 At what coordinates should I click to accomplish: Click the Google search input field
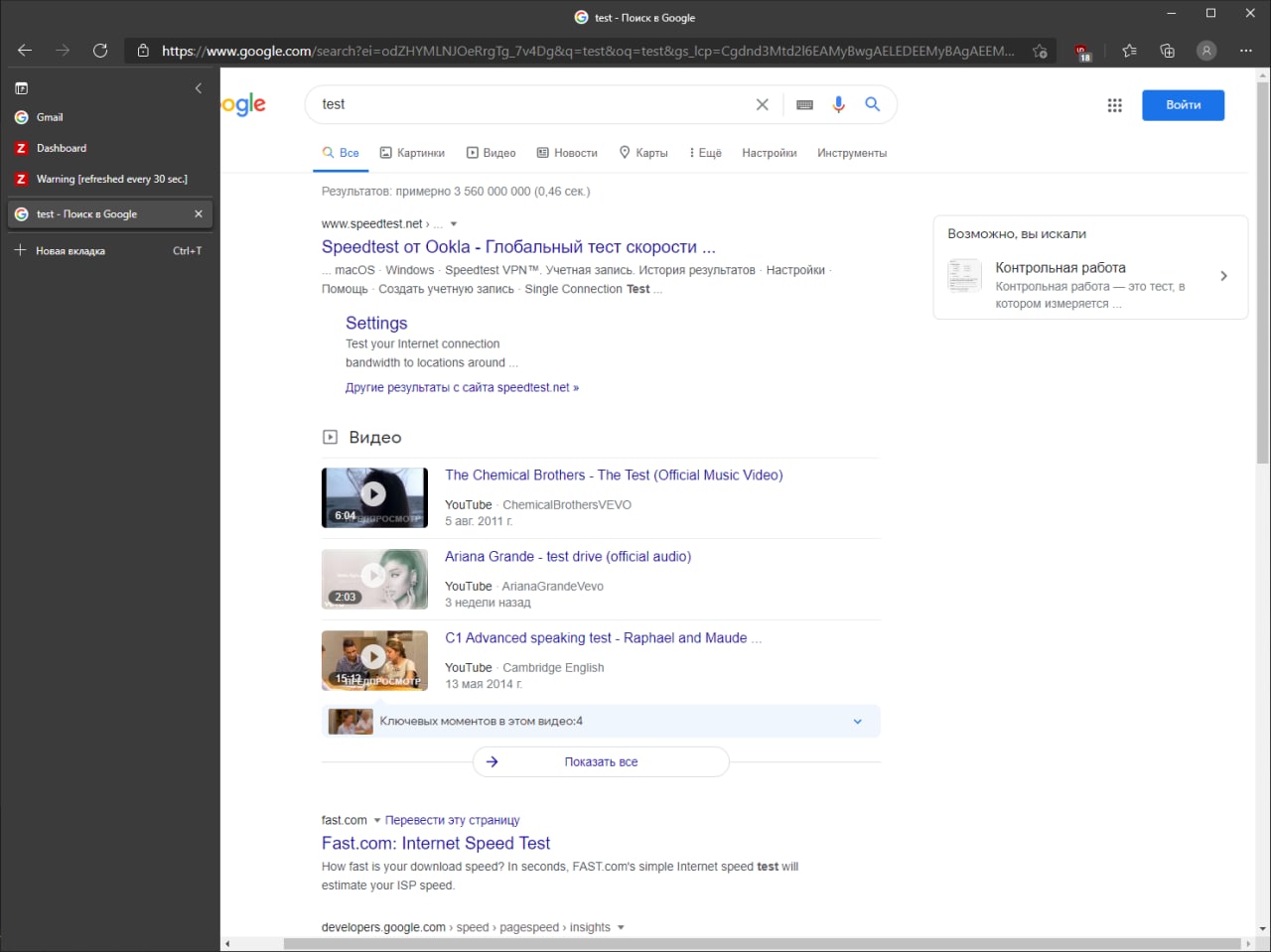[531, 104]
